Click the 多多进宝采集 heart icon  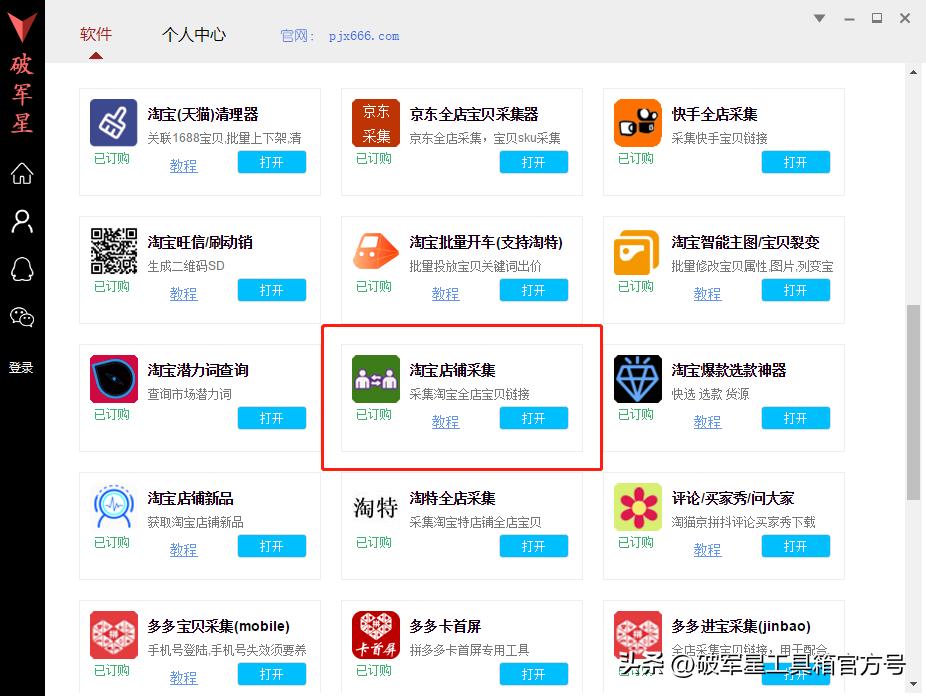637,635
